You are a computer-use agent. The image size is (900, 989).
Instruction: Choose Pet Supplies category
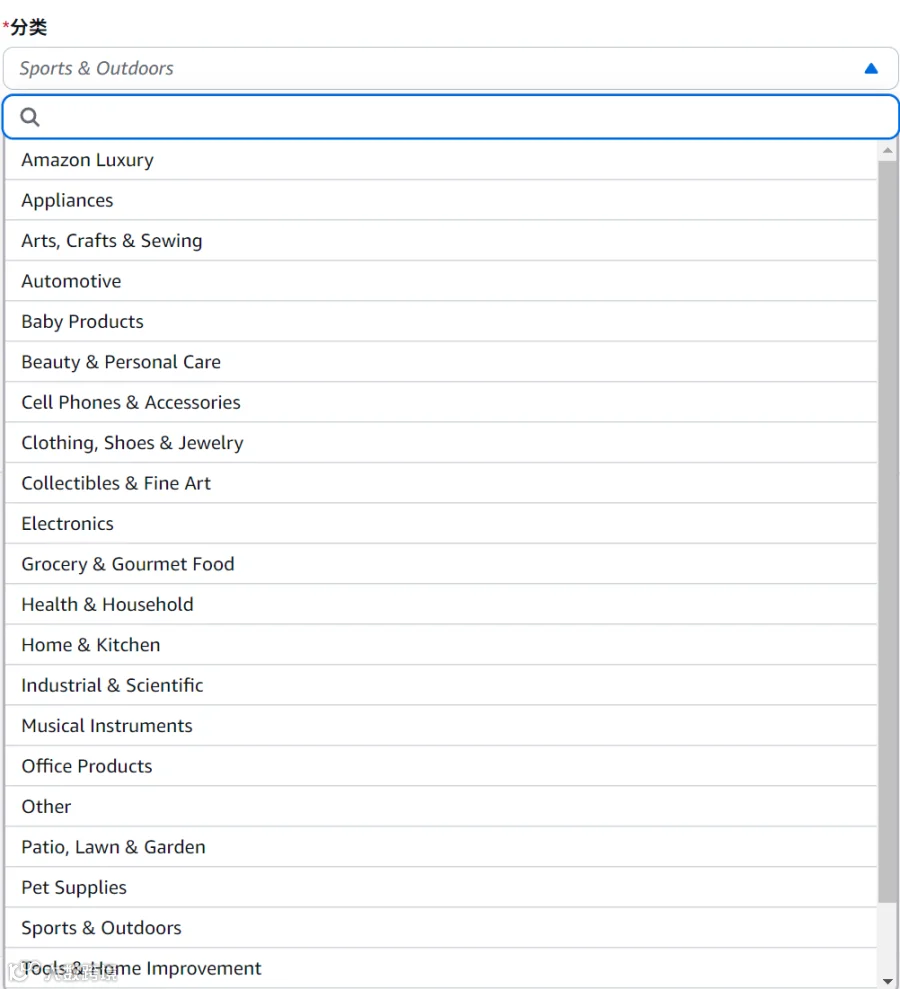click(x=441, y=886)
